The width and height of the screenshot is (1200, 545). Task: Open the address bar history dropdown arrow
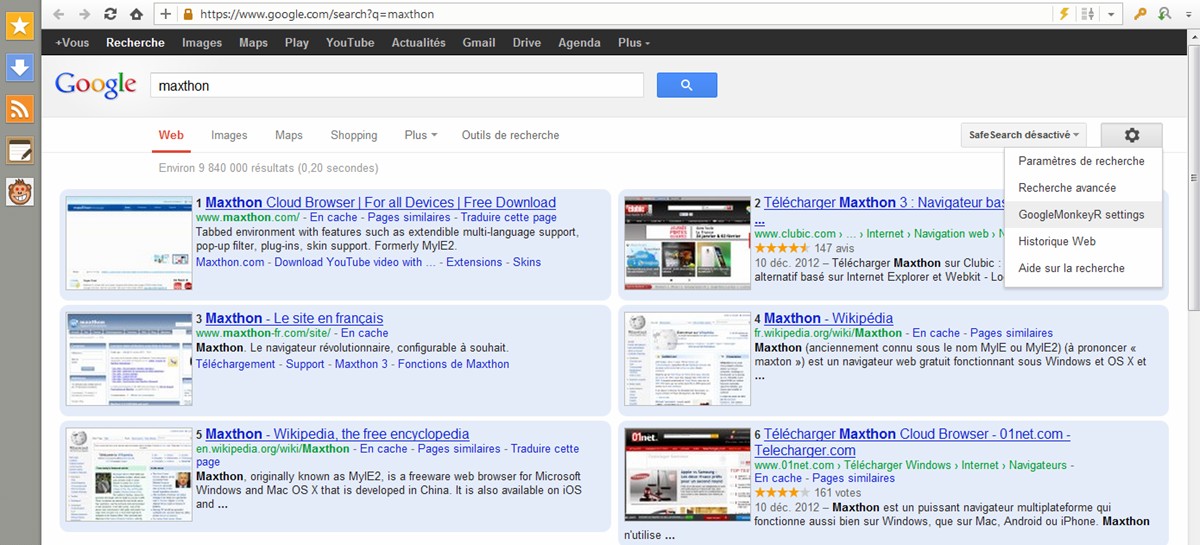pos(1112,14)
